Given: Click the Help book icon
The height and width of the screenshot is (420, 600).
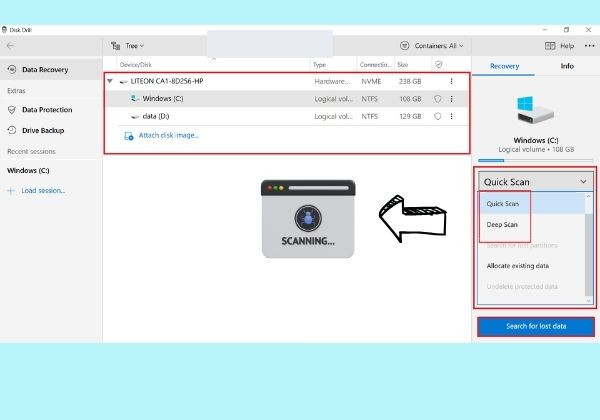Looking at the screenshot, I should click(x=550, y=46).
